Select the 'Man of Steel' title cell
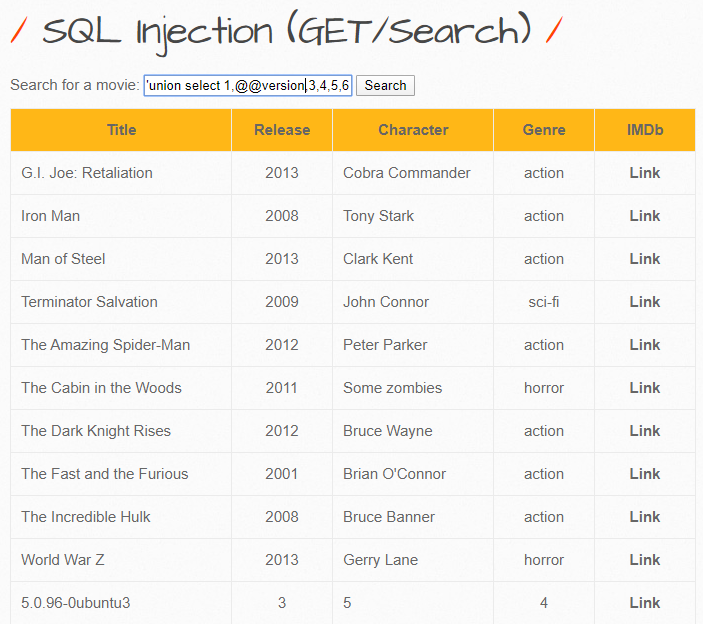This screenshot has height=624, width=703. [x=121, y=259]
